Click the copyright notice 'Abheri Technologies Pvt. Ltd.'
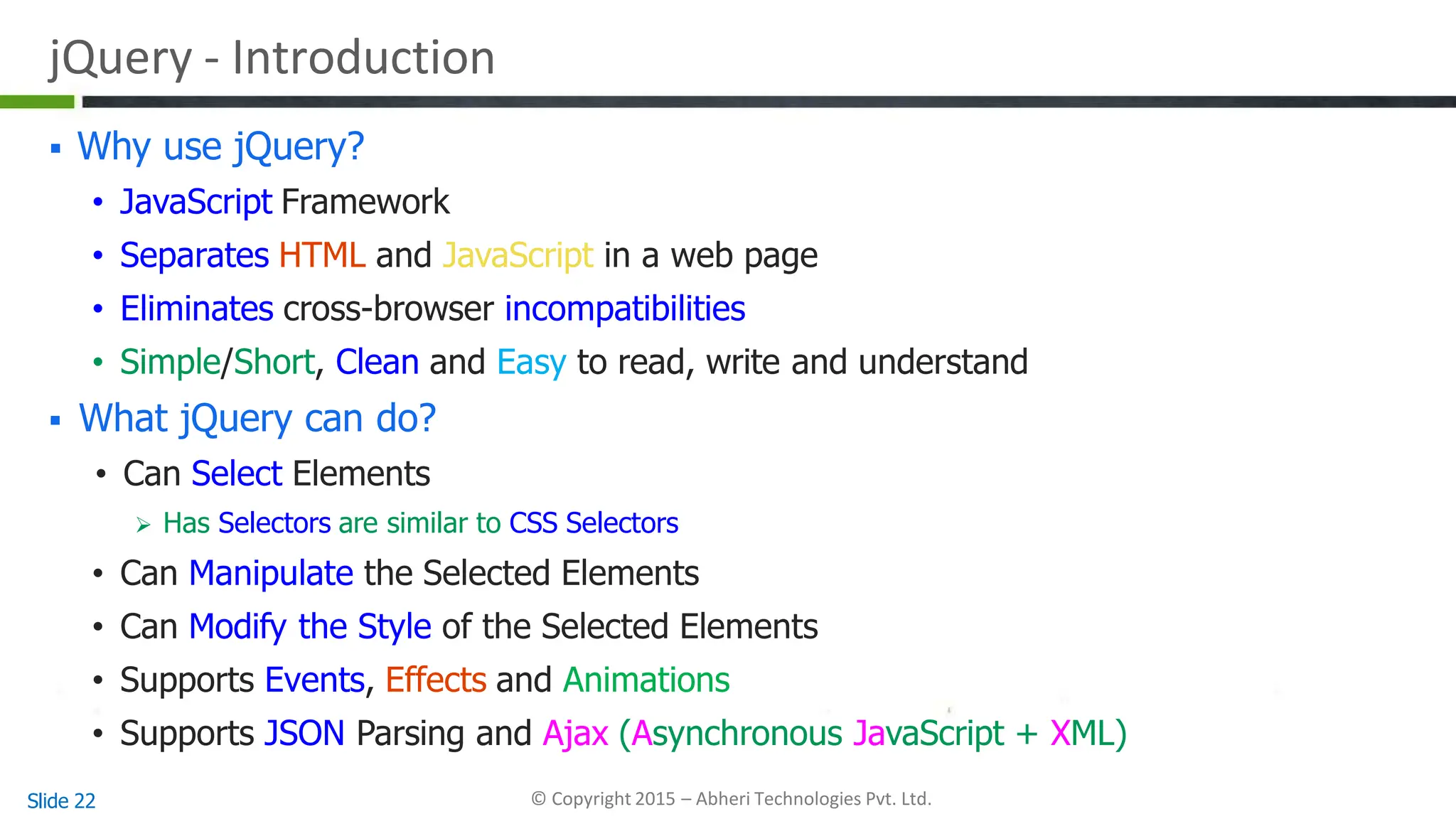This screenshot has height=819, width=1456. pyautogui.click(x=813, y=799)
